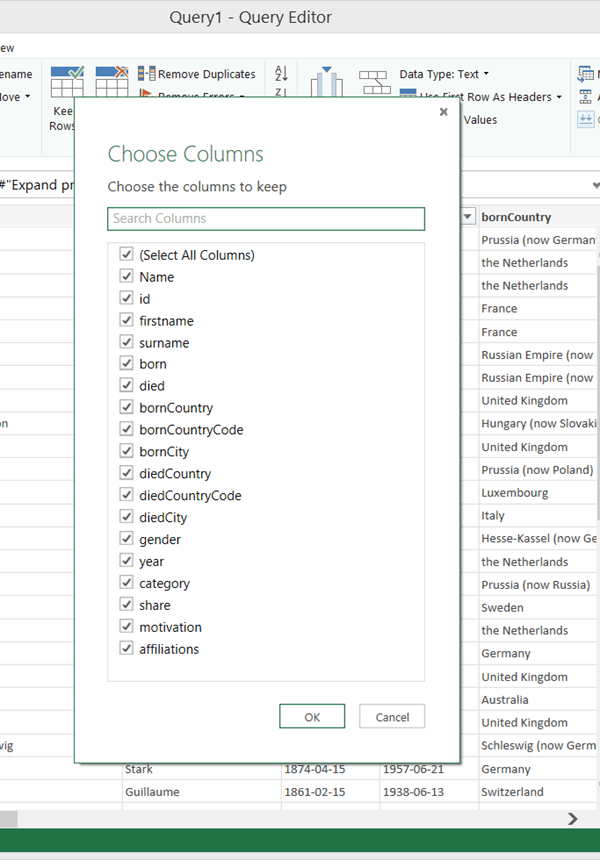Open filter dropdown beside bornCountry column header

(x=468, y=217)
